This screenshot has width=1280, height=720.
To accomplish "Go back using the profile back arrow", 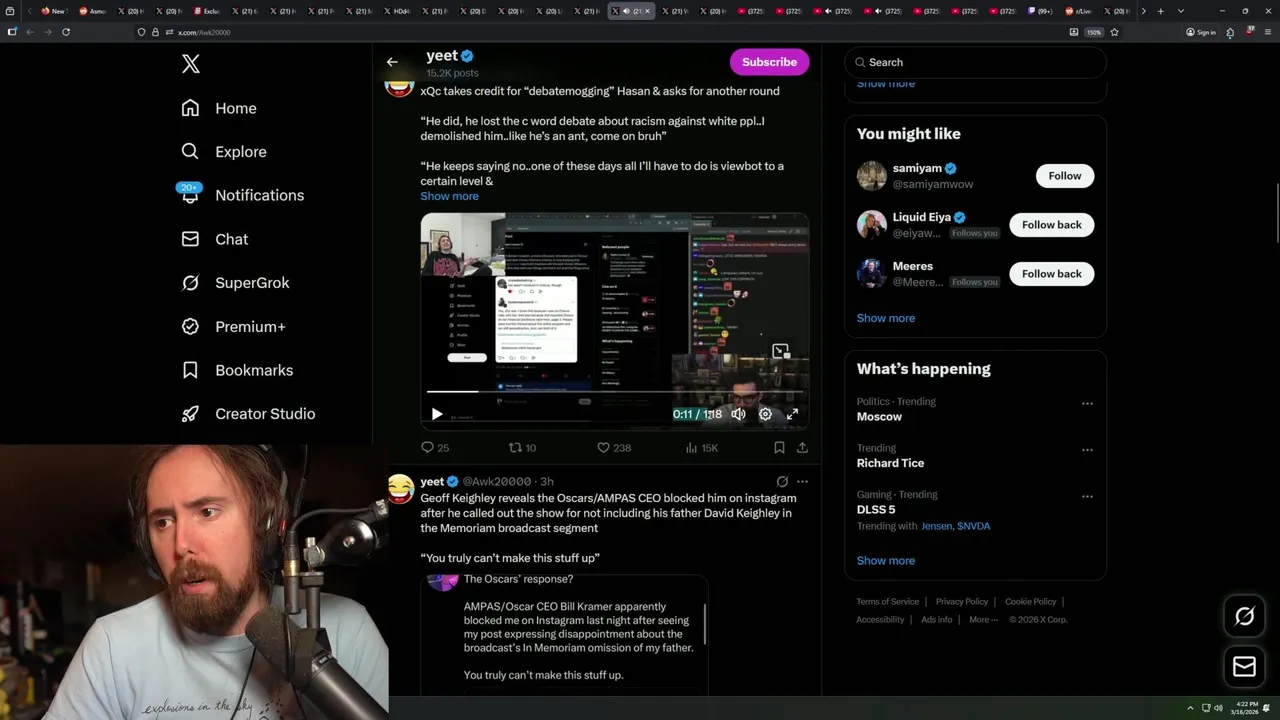I will (392, 62).
